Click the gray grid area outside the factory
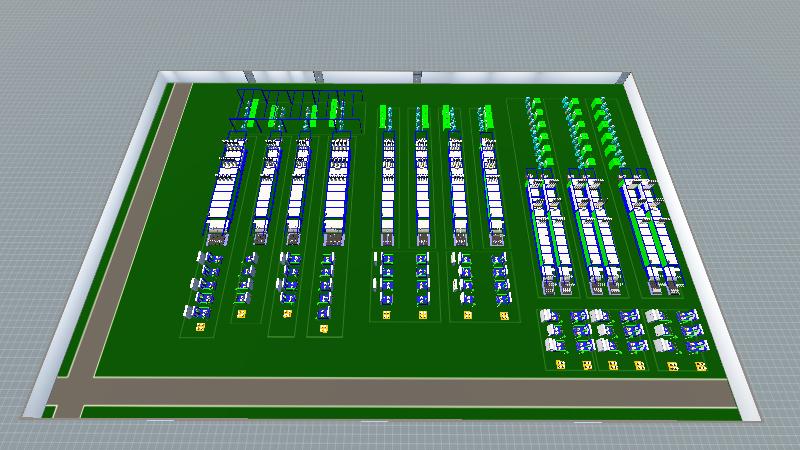800x450 pixels. (x=400, y=30)
